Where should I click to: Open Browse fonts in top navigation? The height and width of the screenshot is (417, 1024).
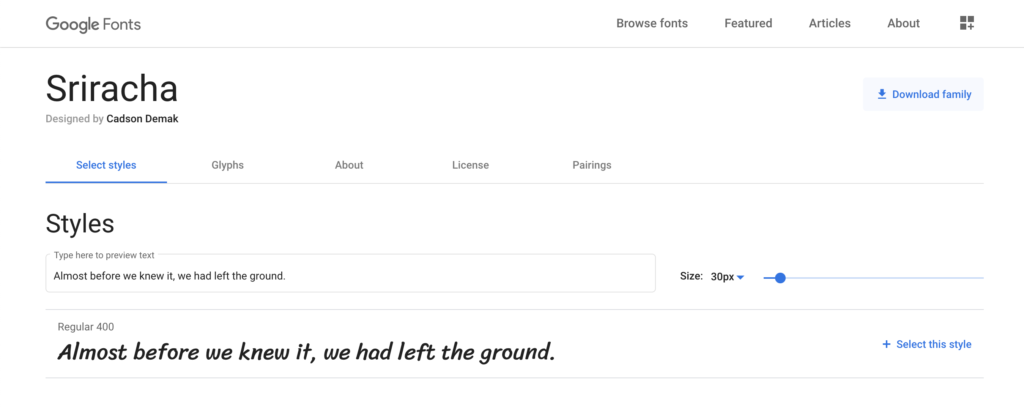pos(652,23)
